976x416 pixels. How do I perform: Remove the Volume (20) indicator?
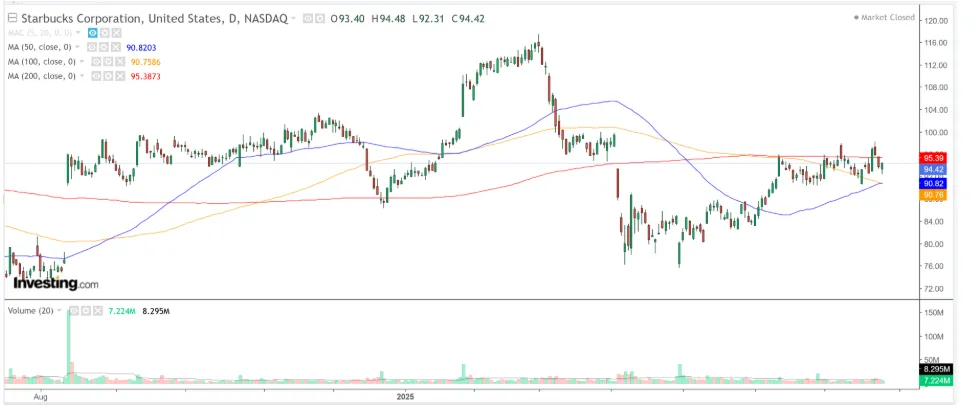[x=98, y=311]
